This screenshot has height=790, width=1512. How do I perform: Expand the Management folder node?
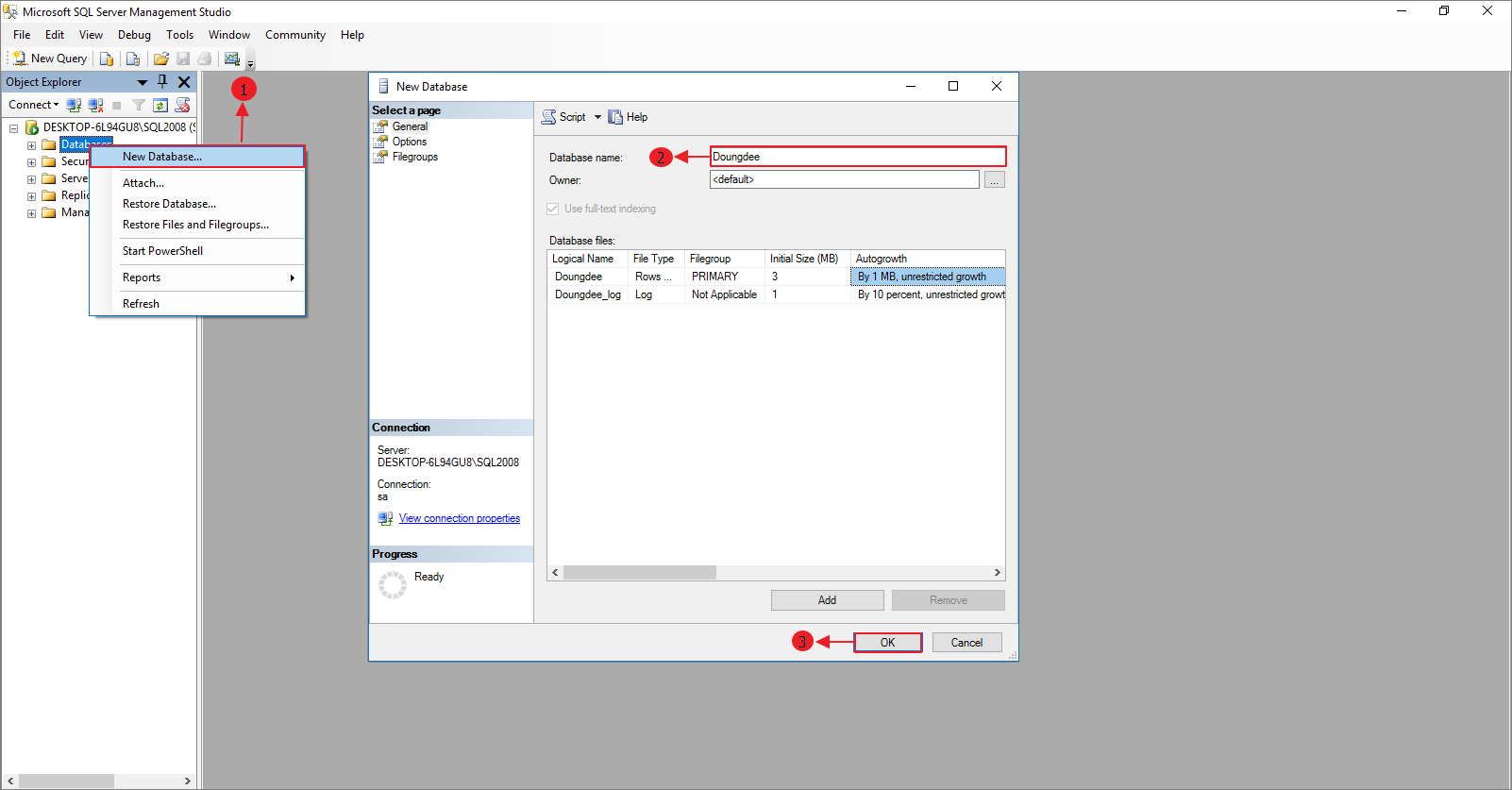point(31,213)
